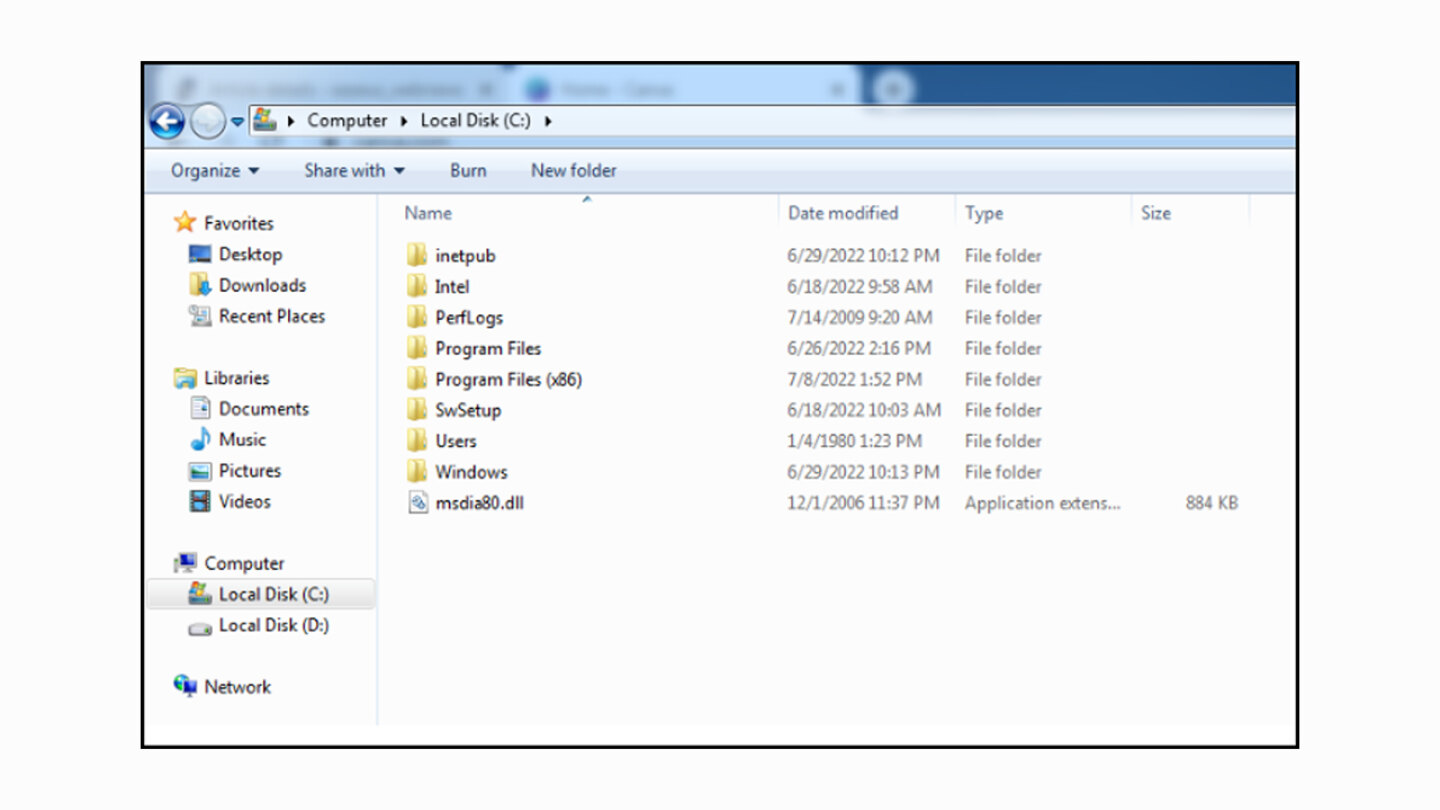Select the msdia80.dll file name
The width and height of the screenshot is (1440, 810).
pos(479,503)
